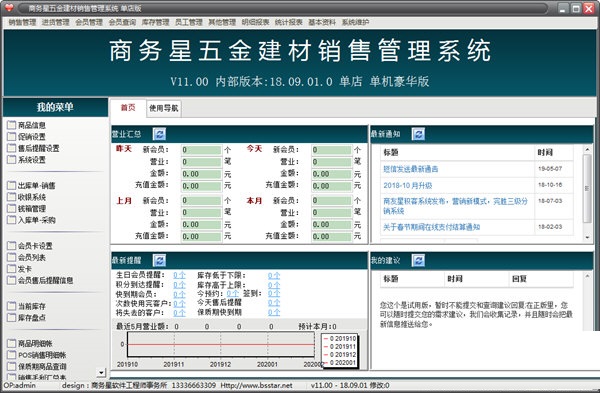Click 我的建议 panel scroll-up arrow
Image resolution: width=600 pixels, height=393 pixels.
587,276
